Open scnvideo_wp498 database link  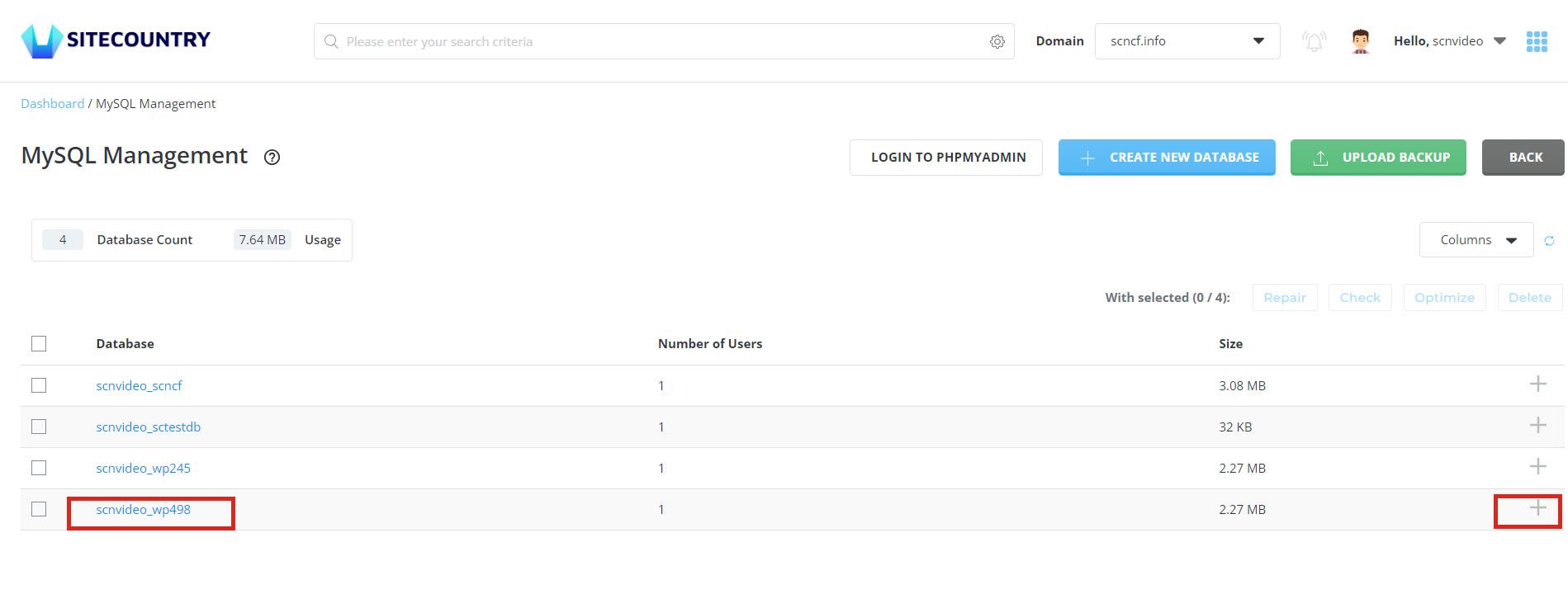tap(143, 509)
